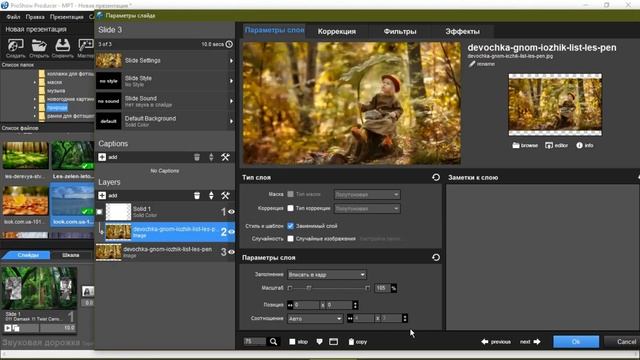640x360 pixels.
Task: Open Соотношение Авто dropdown
Action: [315, 318]
